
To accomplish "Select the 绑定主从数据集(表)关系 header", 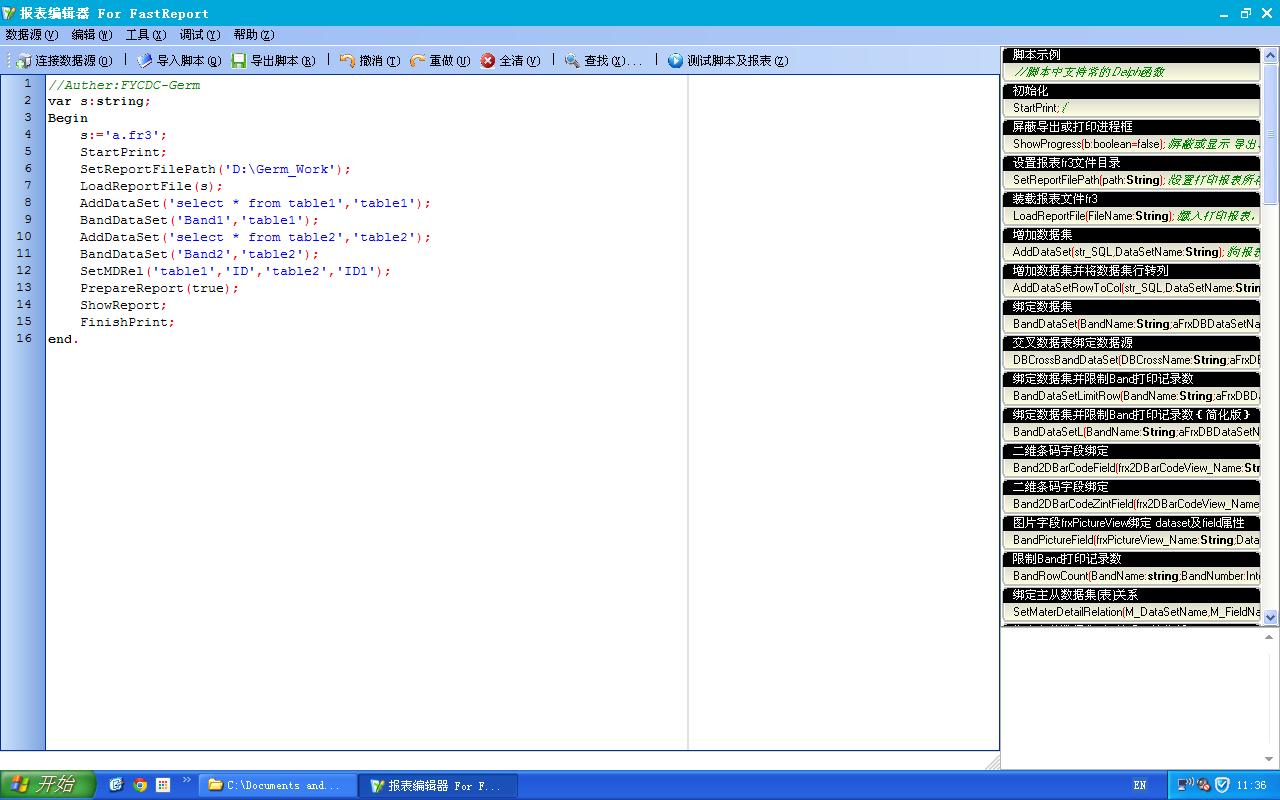I will 1131,595.
